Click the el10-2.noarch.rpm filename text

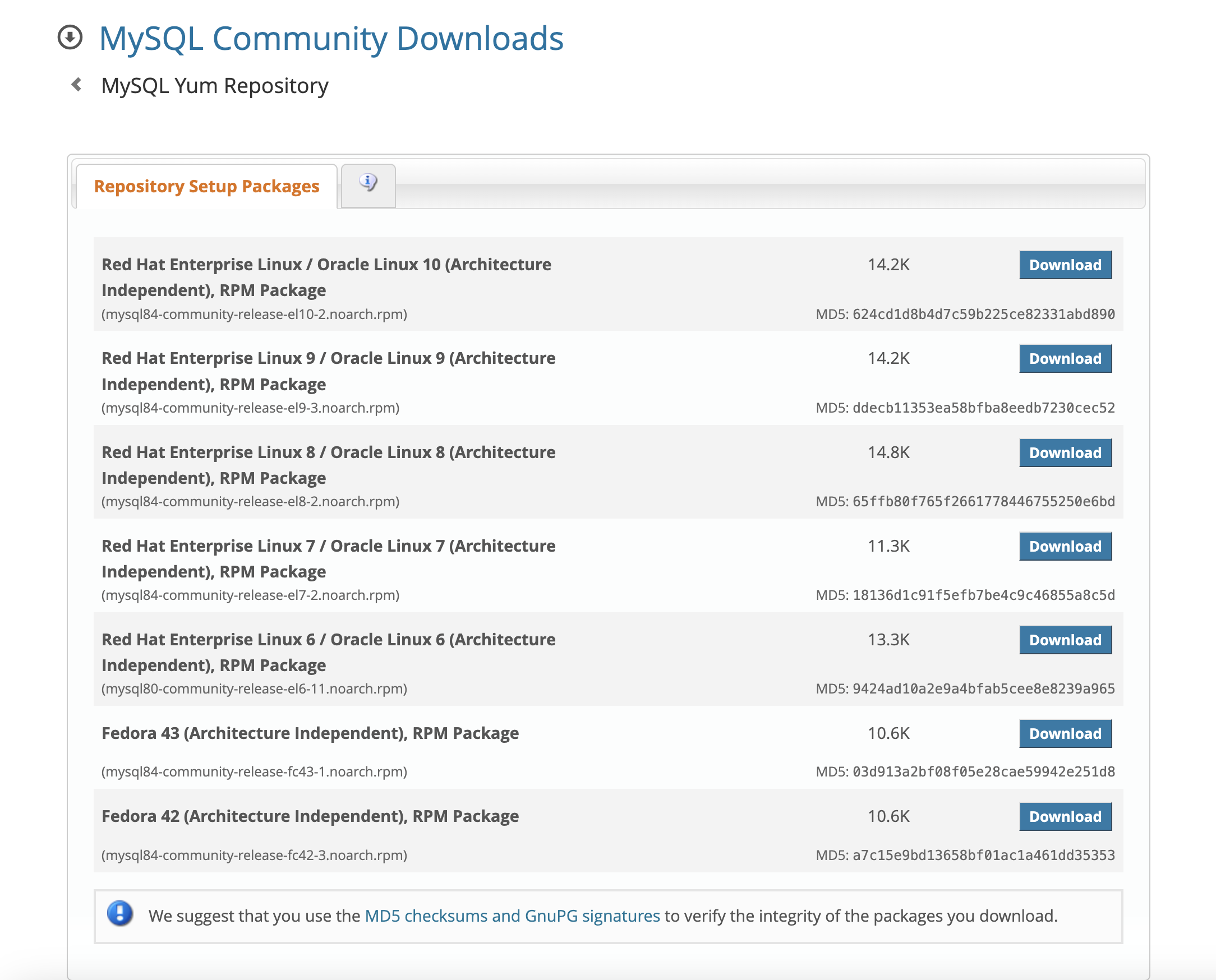click(x=254, y=315)
